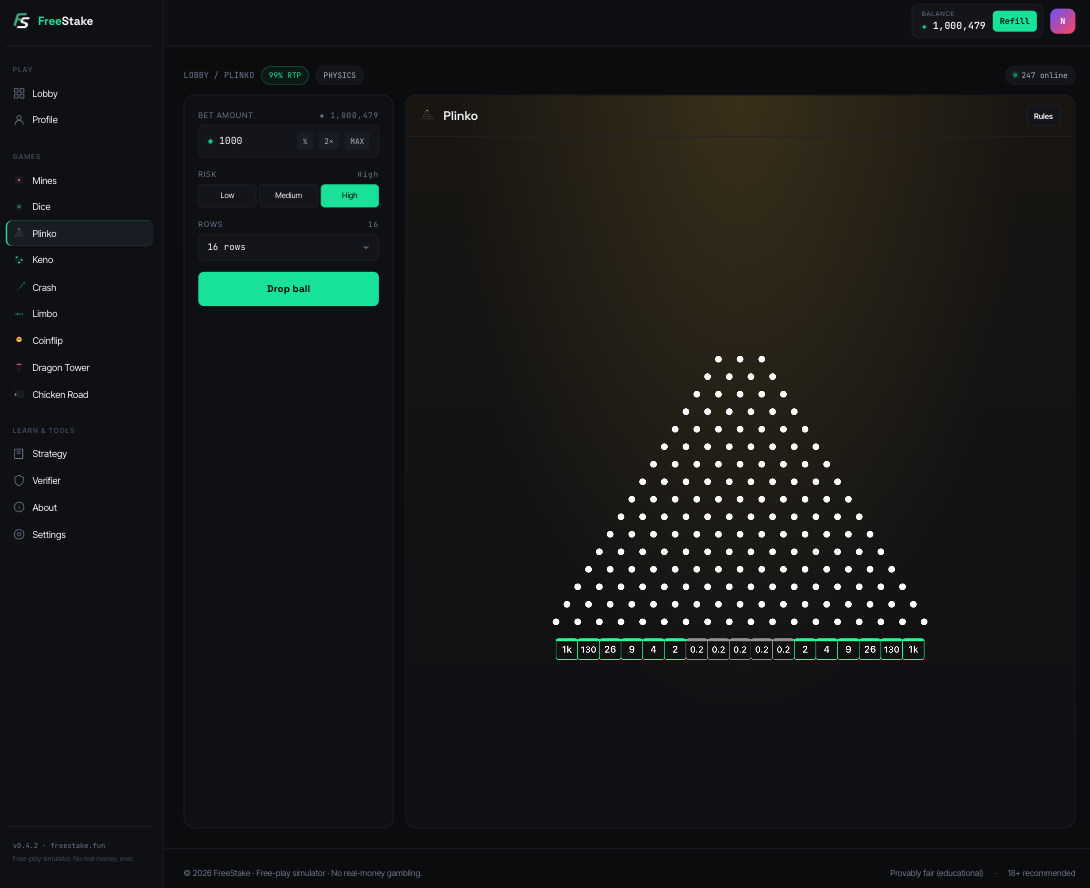Image resolution: width=1090 pixels, height=888 pixels.
Task: Click the FreeStake logo icon
Action: pyautogui.click(x=22, y=21)
